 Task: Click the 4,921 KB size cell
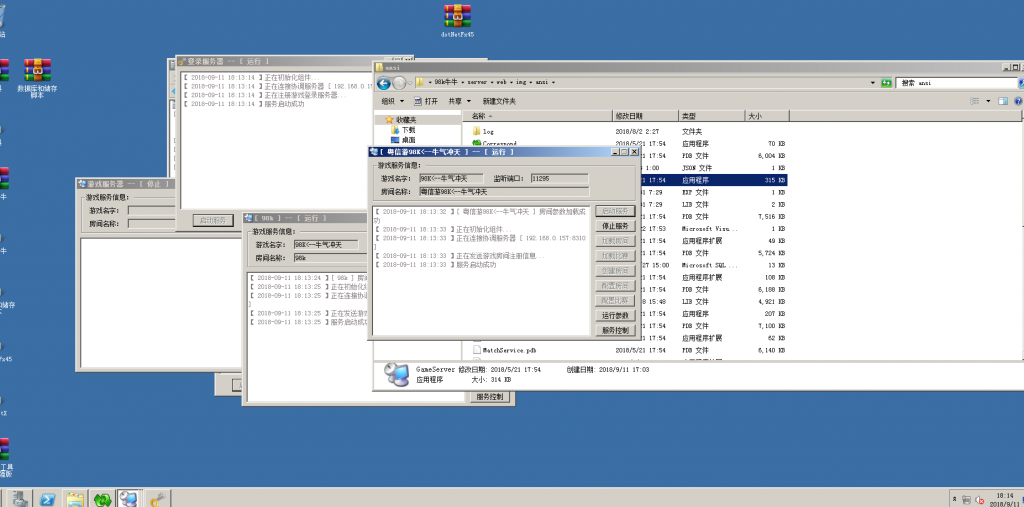pos(771,302)
